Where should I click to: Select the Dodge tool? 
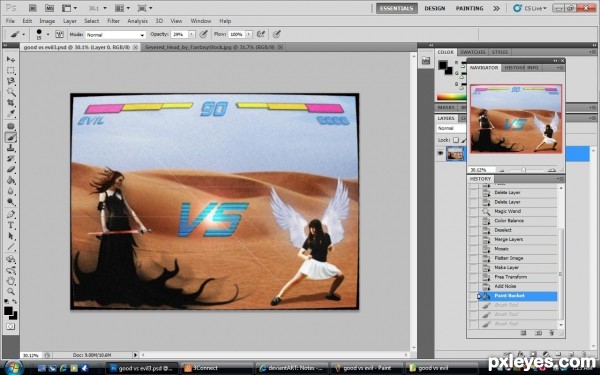10,201
